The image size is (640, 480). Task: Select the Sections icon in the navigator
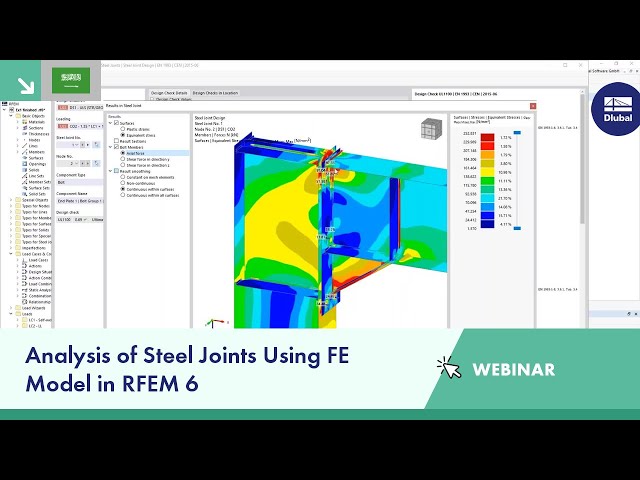point(24,128)
